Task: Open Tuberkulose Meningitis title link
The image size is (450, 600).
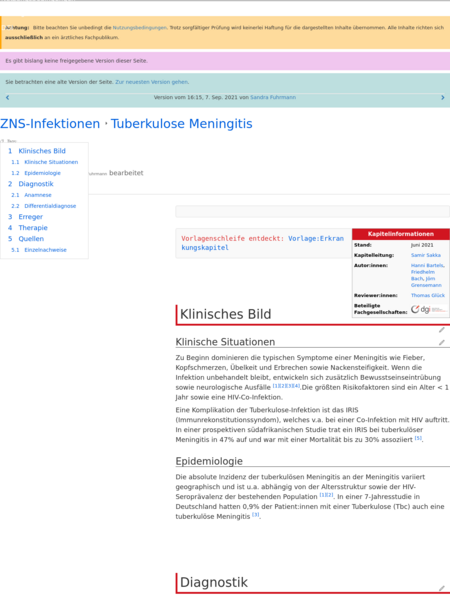Action: coord(182,124)
